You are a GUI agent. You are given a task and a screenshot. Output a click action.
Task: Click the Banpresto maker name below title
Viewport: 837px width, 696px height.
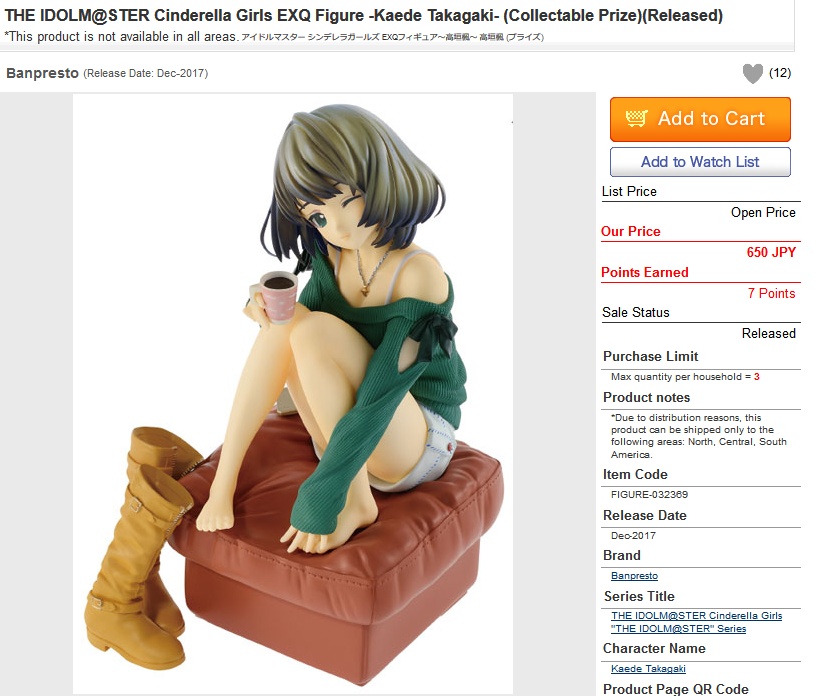42,73
